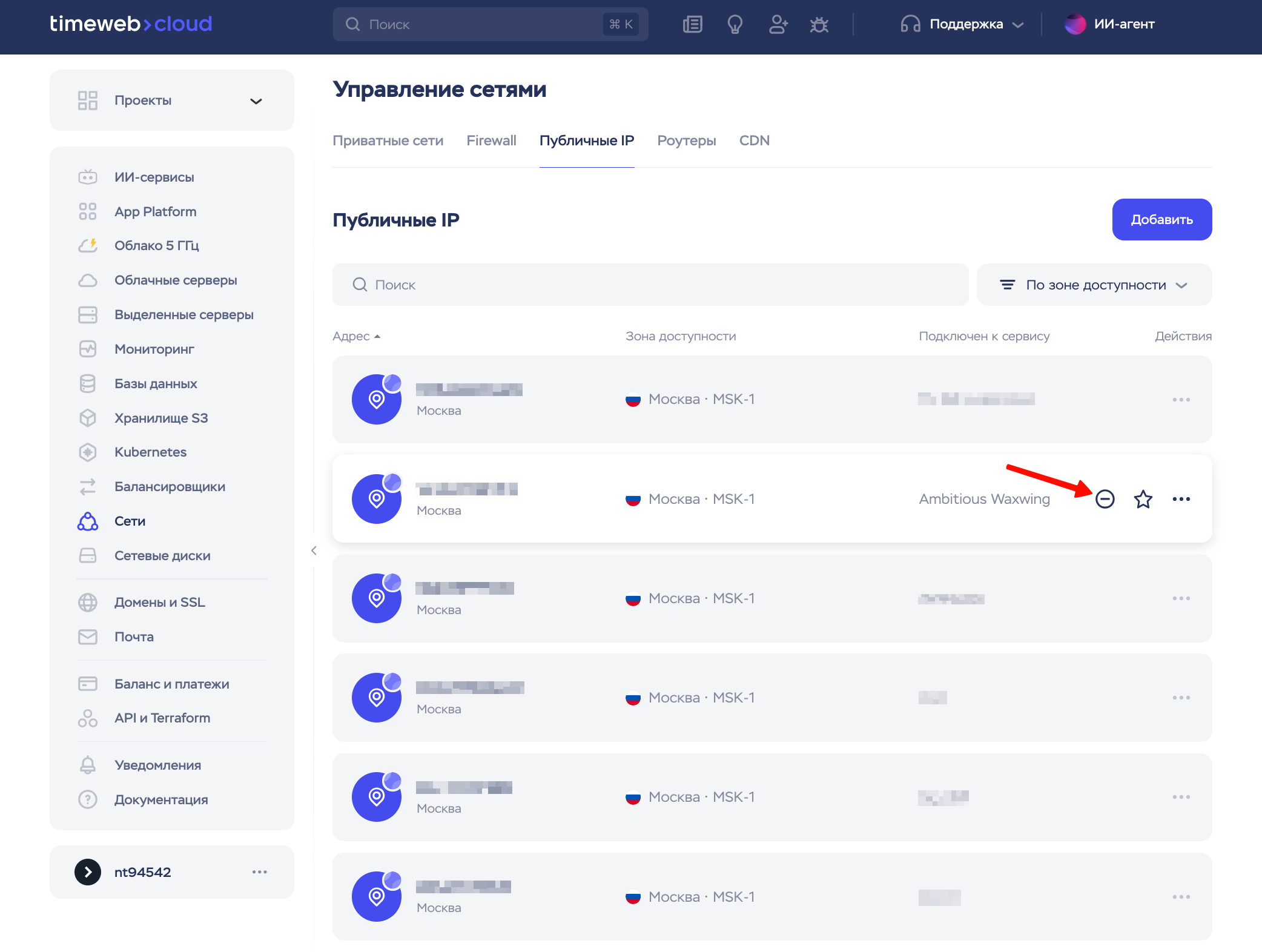Click the Добавить button
Viewport: 1262px width, 952px height.
tap(1162, 219)
